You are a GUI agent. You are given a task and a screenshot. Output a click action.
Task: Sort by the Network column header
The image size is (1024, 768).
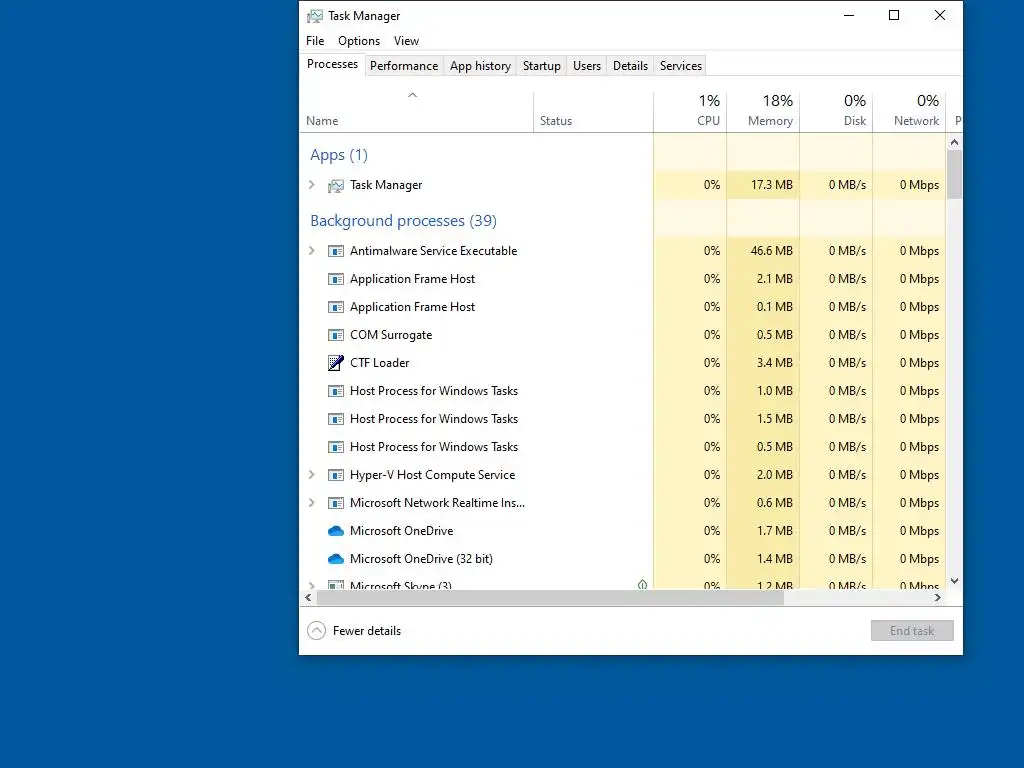[x=909, y=112]
